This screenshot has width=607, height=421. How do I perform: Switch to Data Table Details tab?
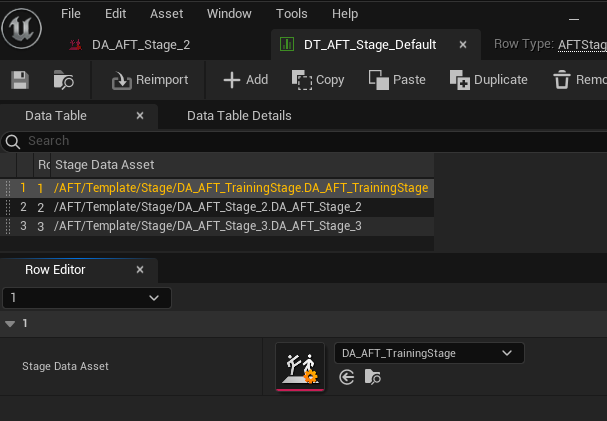pyautogui.click(x=239, y=116)
